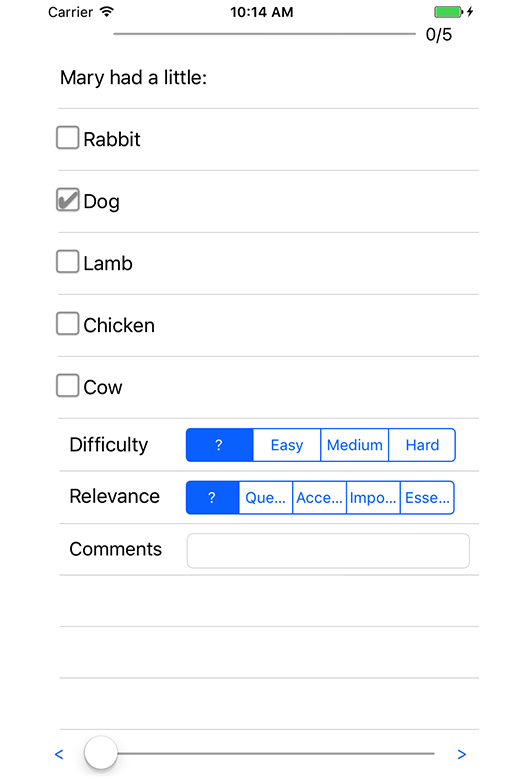The height and width of the screenshot is (780, 520).
Task: Tick the Cow answer checkbox
Action: (x=67, y=386)
